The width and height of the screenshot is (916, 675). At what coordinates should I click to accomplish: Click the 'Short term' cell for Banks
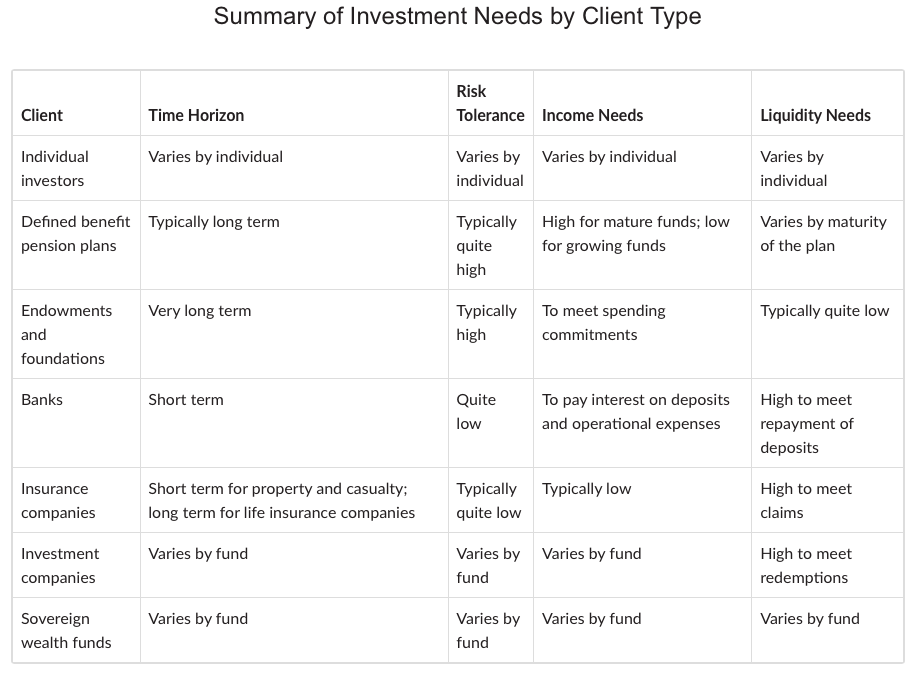(186, 399)
